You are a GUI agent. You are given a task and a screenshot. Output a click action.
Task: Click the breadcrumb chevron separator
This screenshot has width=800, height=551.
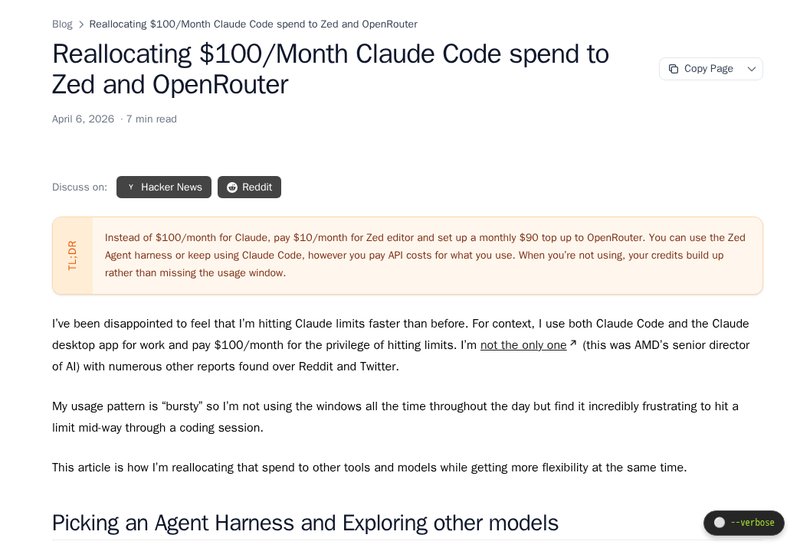(x=81, y=24)
